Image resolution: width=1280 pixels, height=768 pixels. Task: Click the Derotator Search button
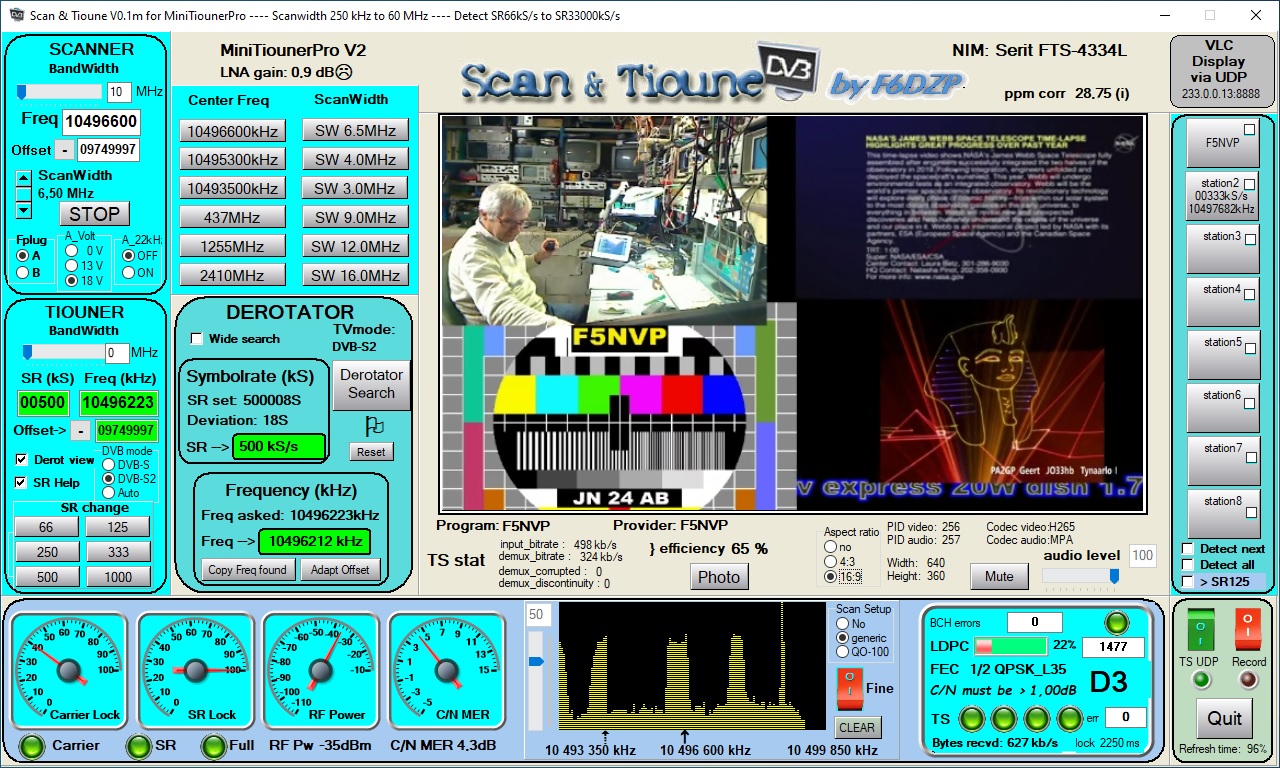[x=371, y=385]
